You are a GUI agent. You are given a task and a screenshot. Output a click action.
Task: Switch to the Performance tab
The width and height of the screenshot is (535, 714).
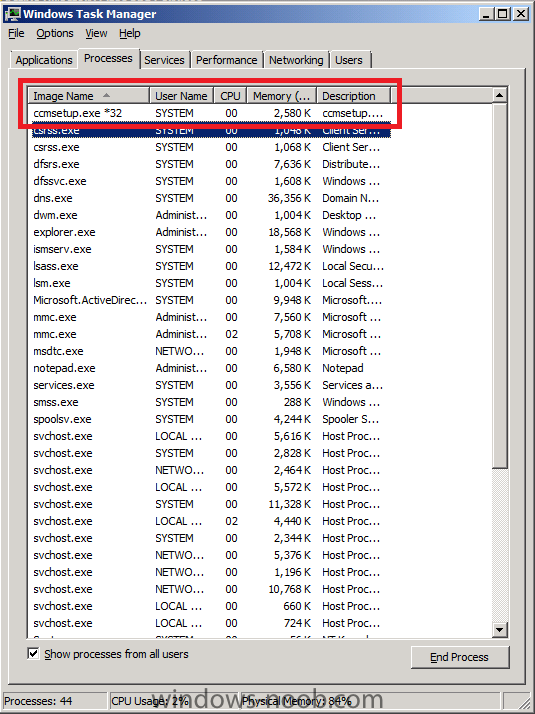227,60
